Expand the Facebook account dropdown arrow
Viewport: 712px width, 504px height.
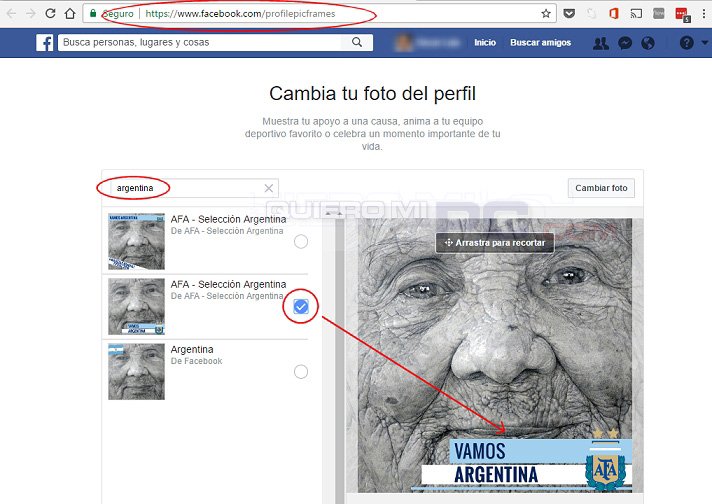[x=704, y=43]
